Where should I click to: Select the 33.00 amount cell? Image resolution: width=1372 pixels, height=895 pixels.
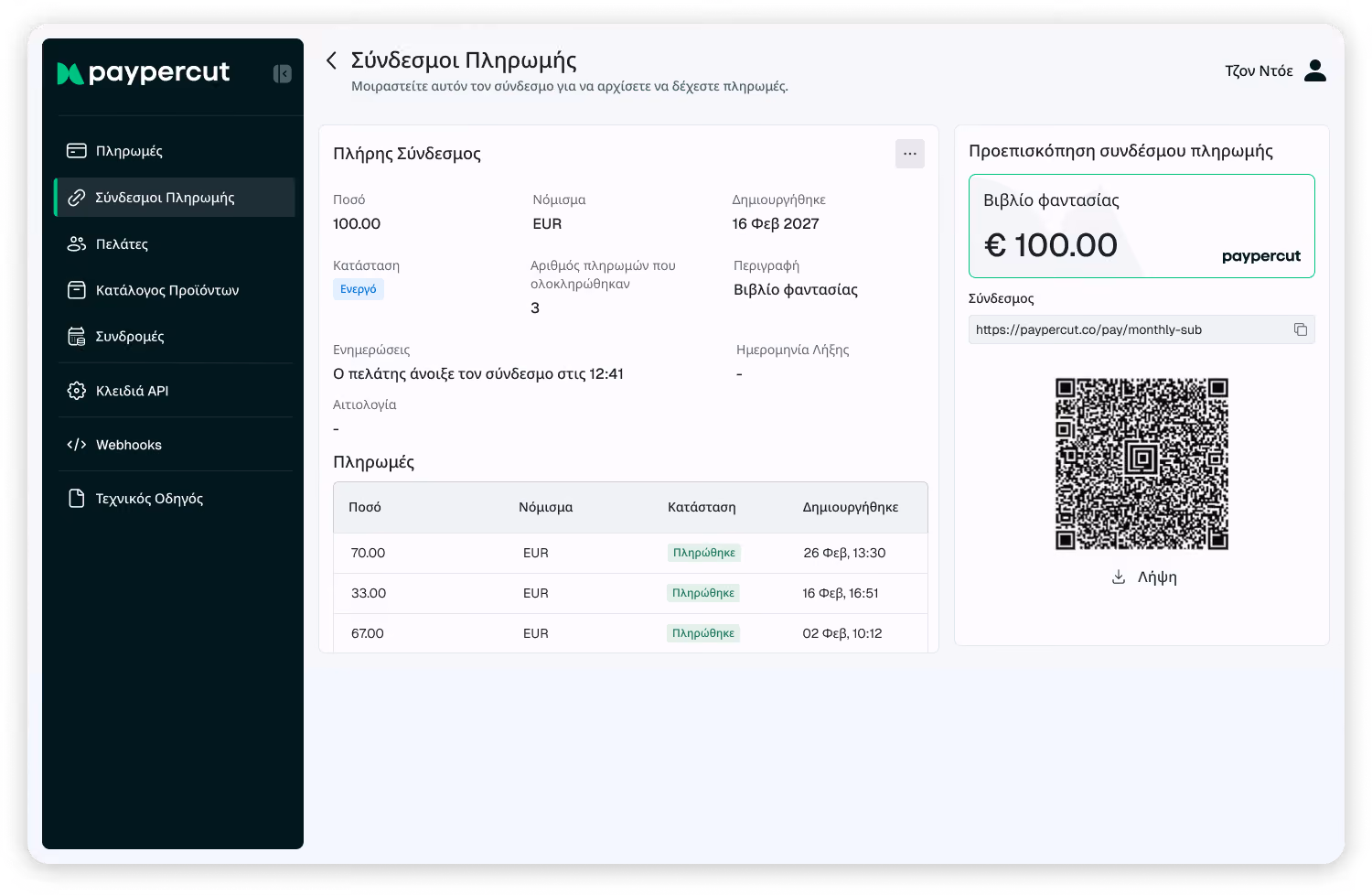(x=369, y=593)
